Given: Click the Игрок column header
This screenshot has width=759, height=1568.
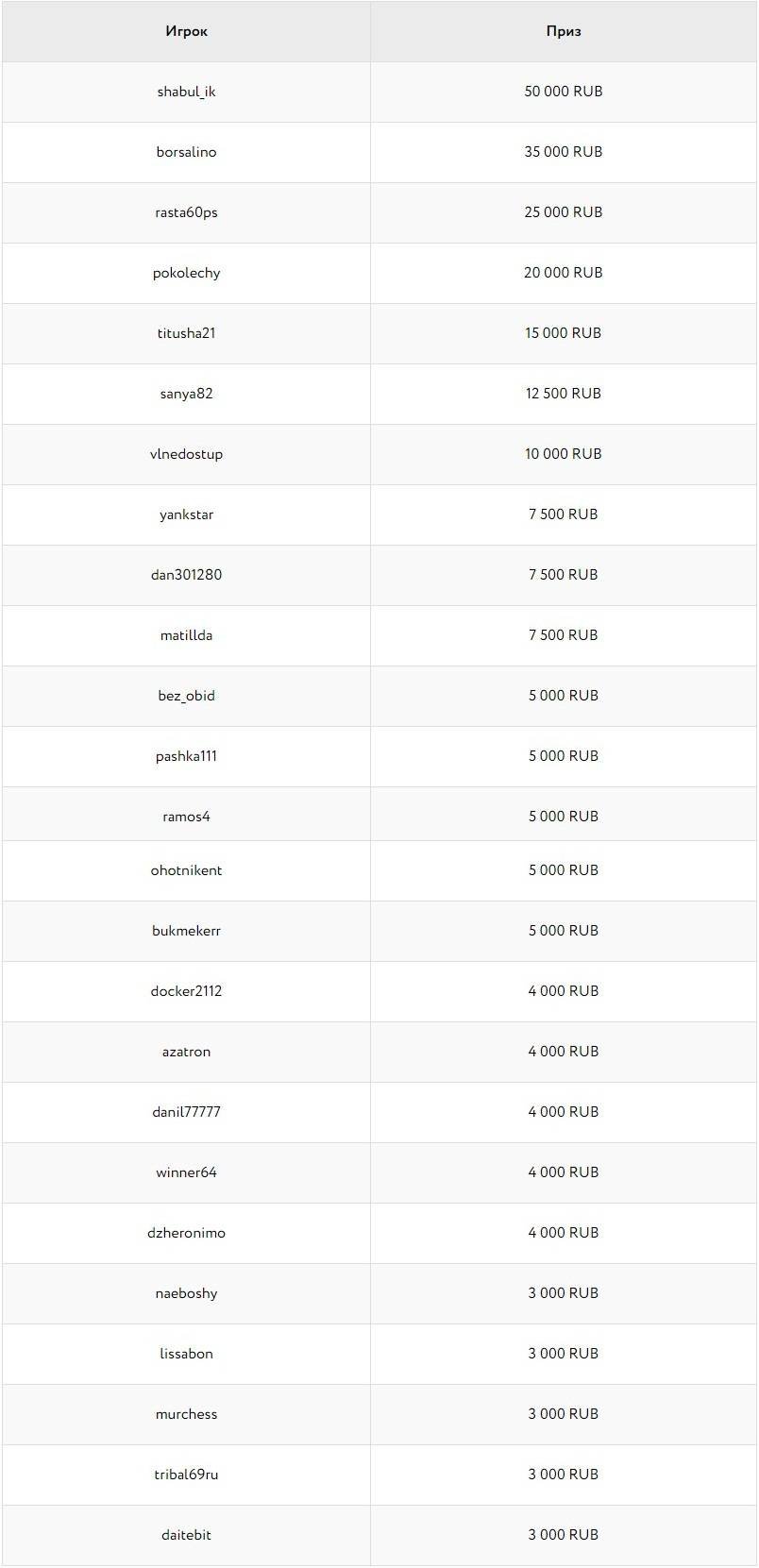Looking at the screenshot, I should coord(186,31).
